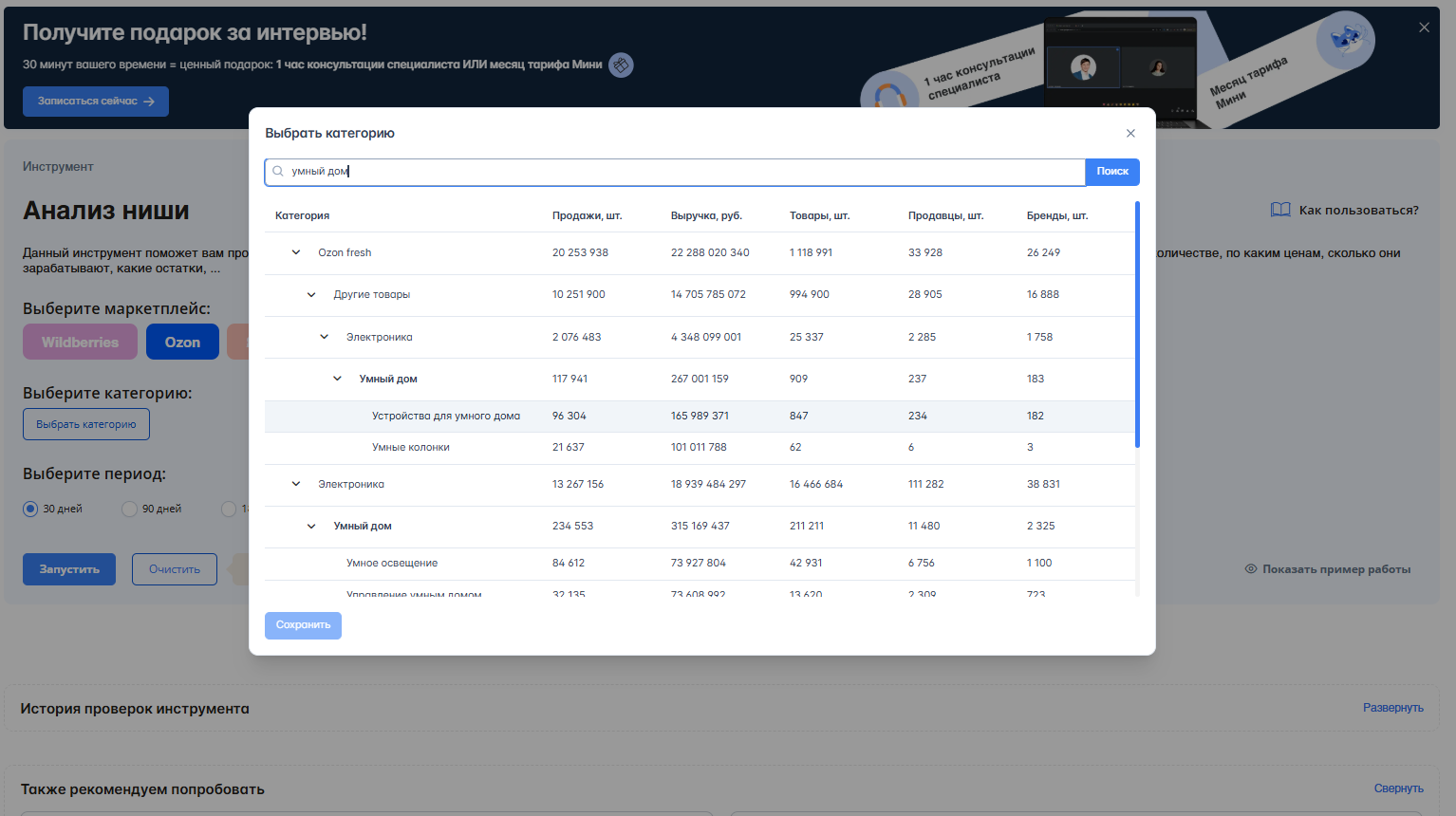Image resolution: width=1456 pixels, height=816 pixels.
Task: Collapse the bold 'Умный дом' under Ozon fresh
Action: point(337,379)
